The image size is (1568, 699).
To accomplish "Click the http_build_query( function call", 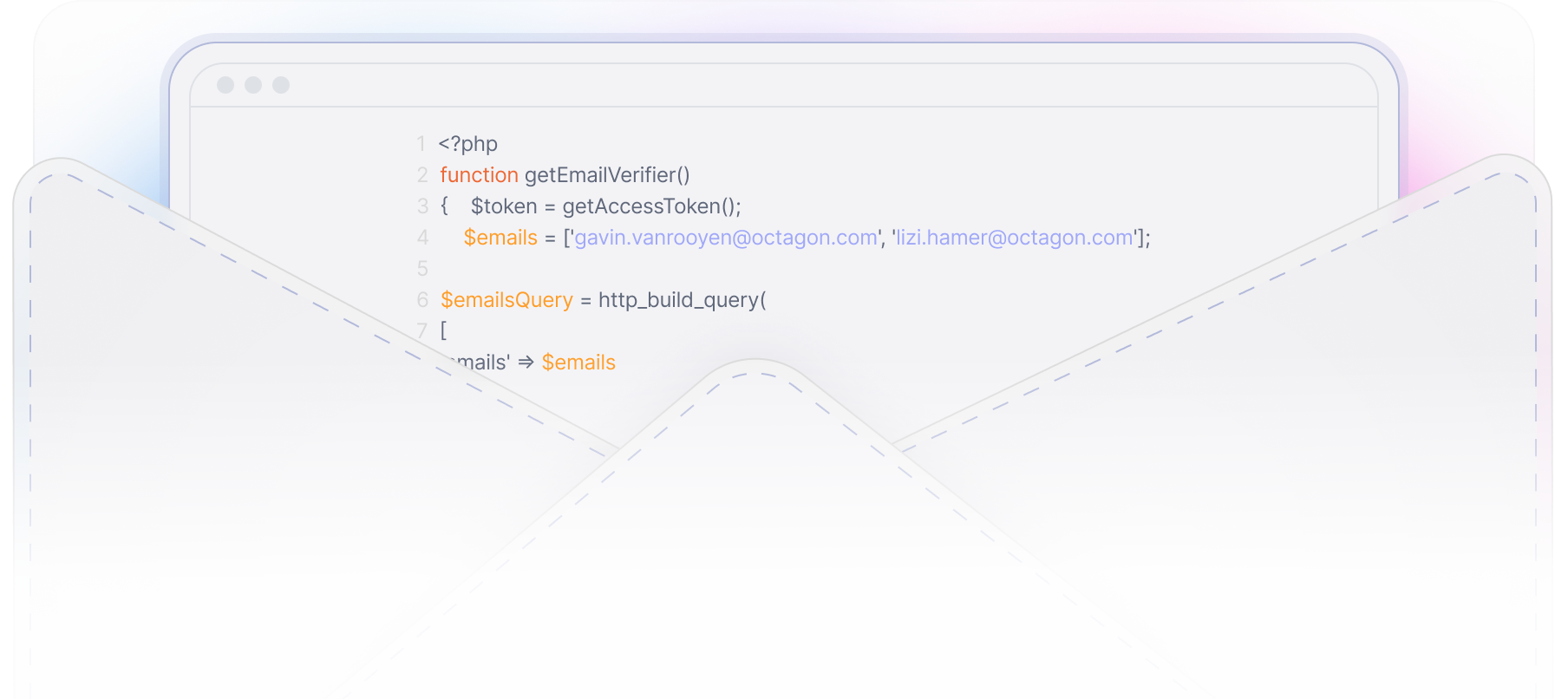I will click(683, 300).
